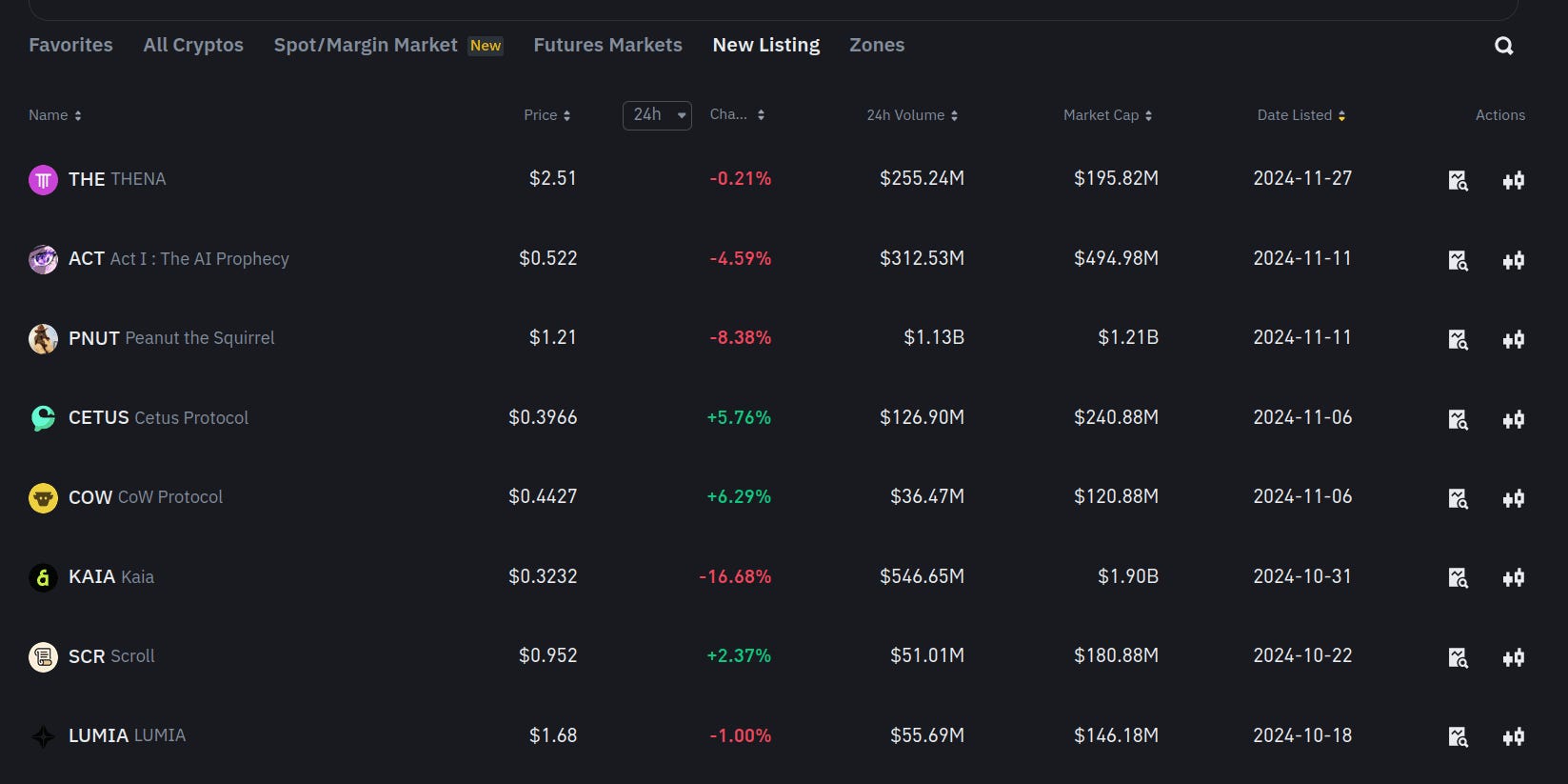Click the CETUS coin logo
The height and width of the screenshot is (784, 1568).
(43, 418)
